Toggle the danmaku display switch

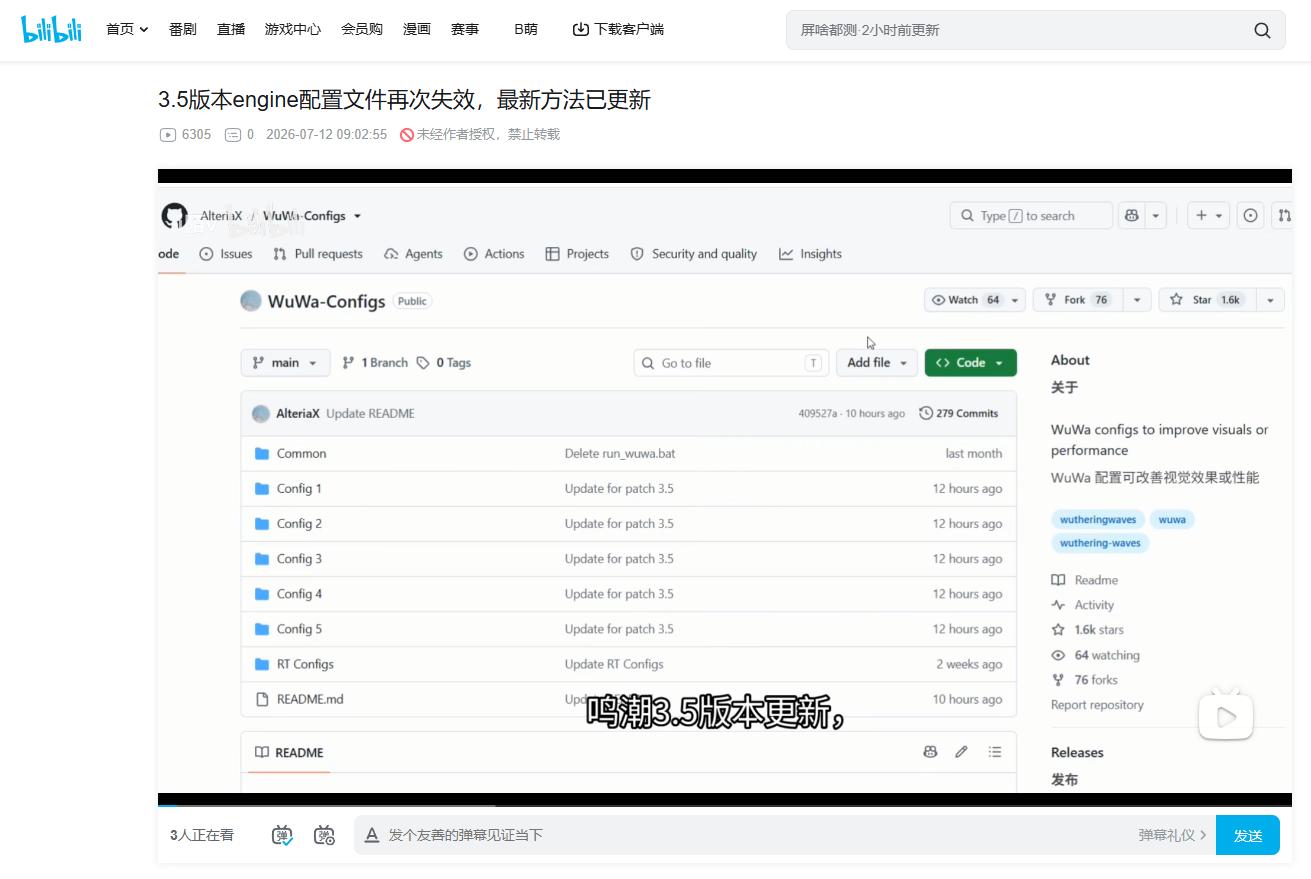click(x=283, y=835)
